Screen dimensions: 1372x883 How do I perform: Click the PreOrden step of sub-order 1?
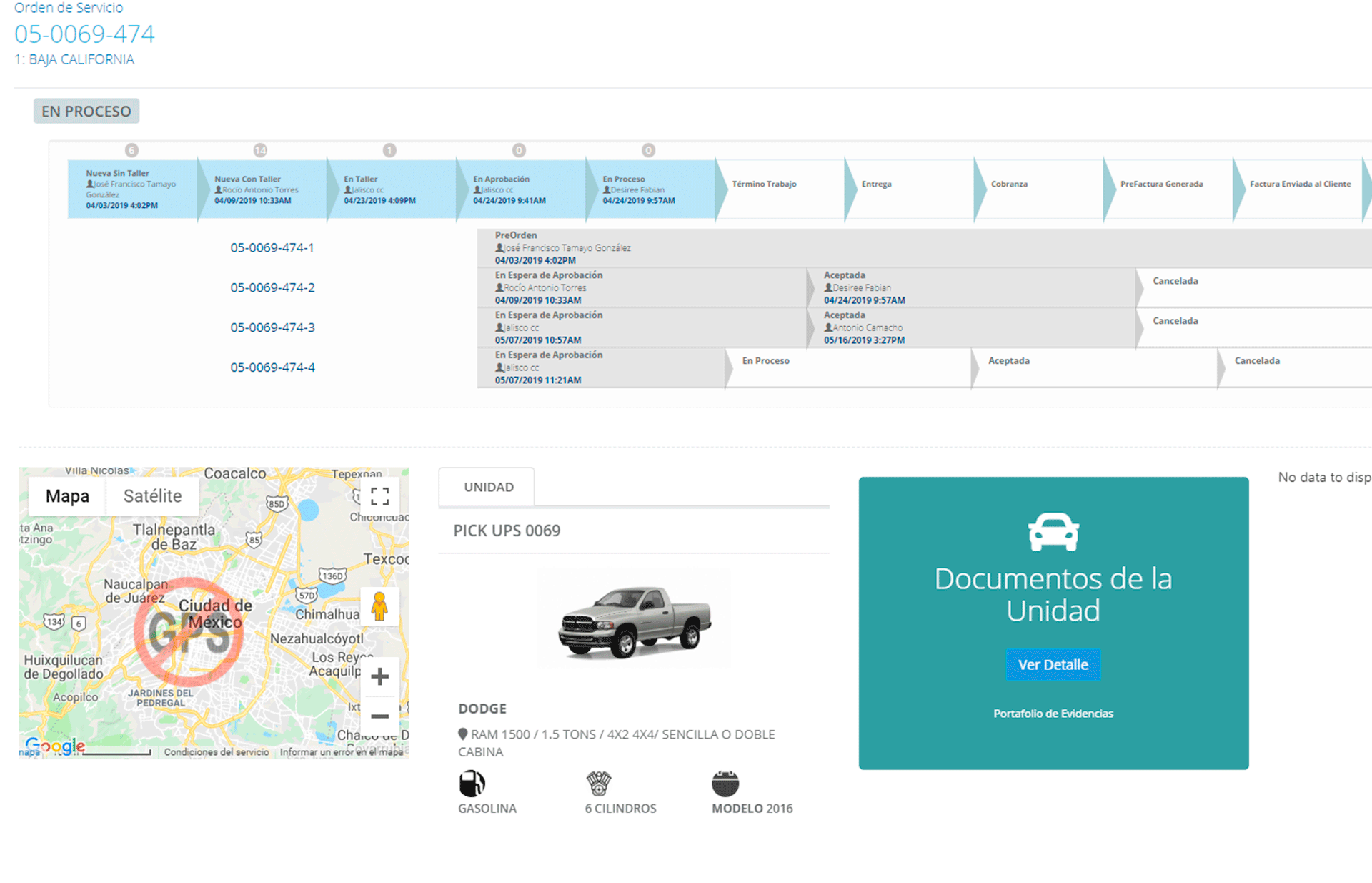(925, 248)
